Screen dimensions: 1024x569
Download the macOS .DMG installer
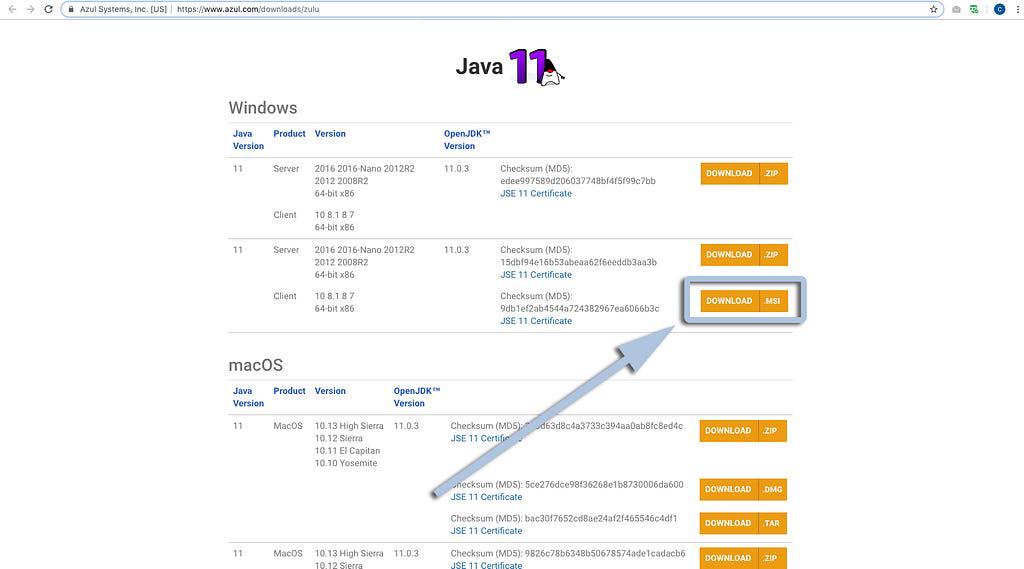pyautogui.click(x=743, y=490)
